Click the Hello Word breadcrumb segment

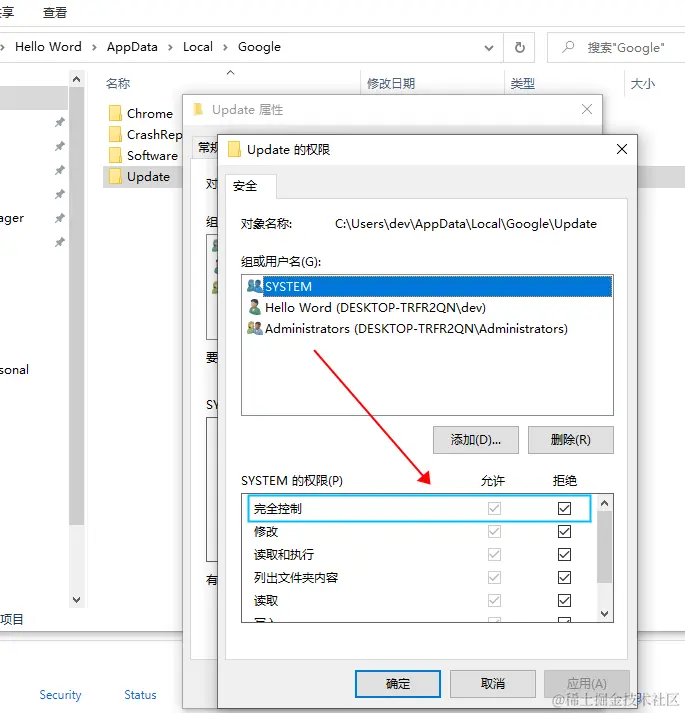(x=48, y=47)
